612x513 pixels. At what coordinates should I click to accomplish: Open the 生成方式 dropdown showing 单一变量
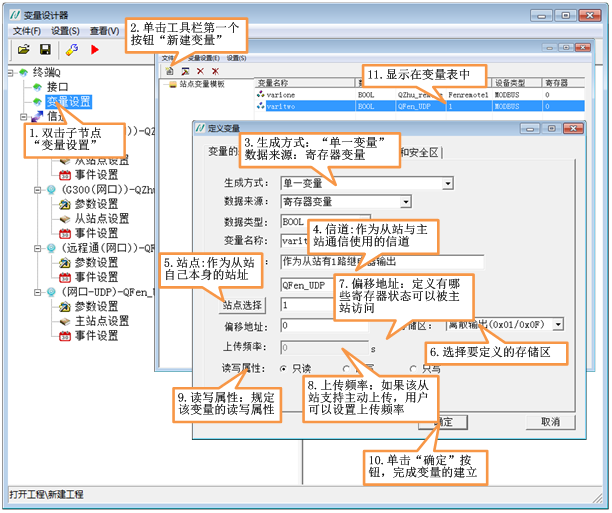tap(367, 183)
